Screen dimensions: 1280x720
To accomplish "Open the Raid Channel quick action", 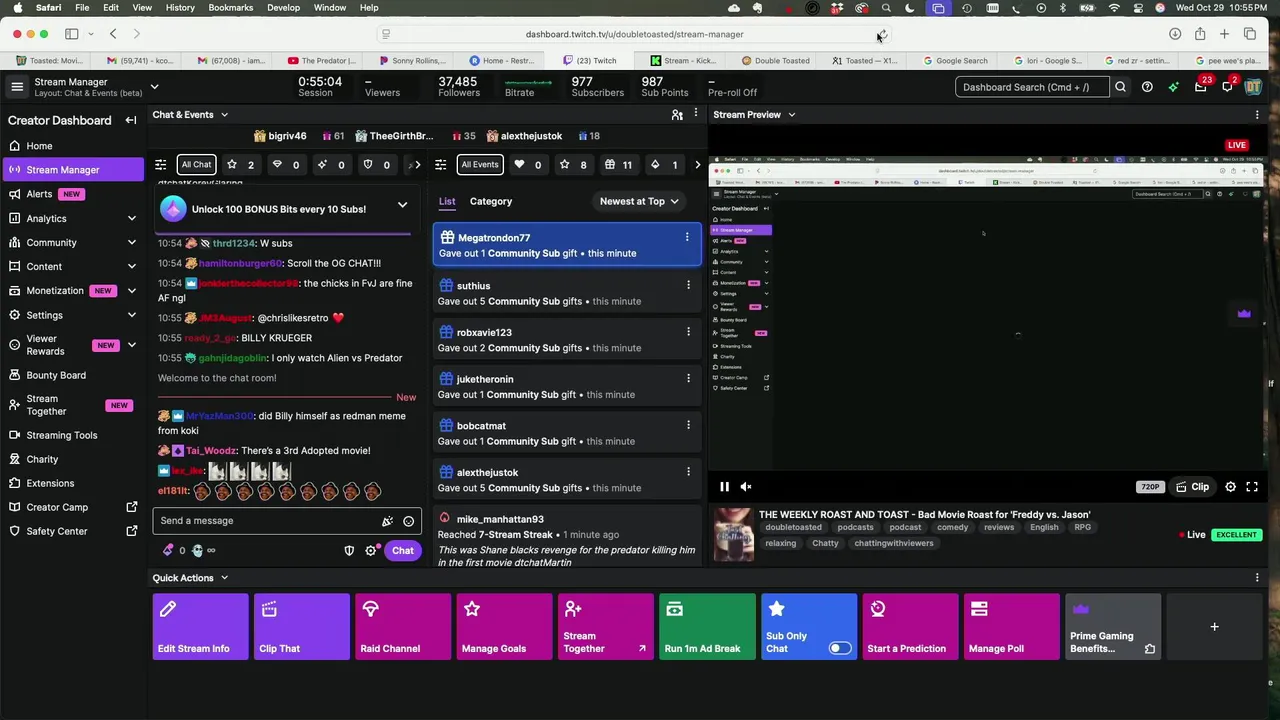I will tap(403, 627).
